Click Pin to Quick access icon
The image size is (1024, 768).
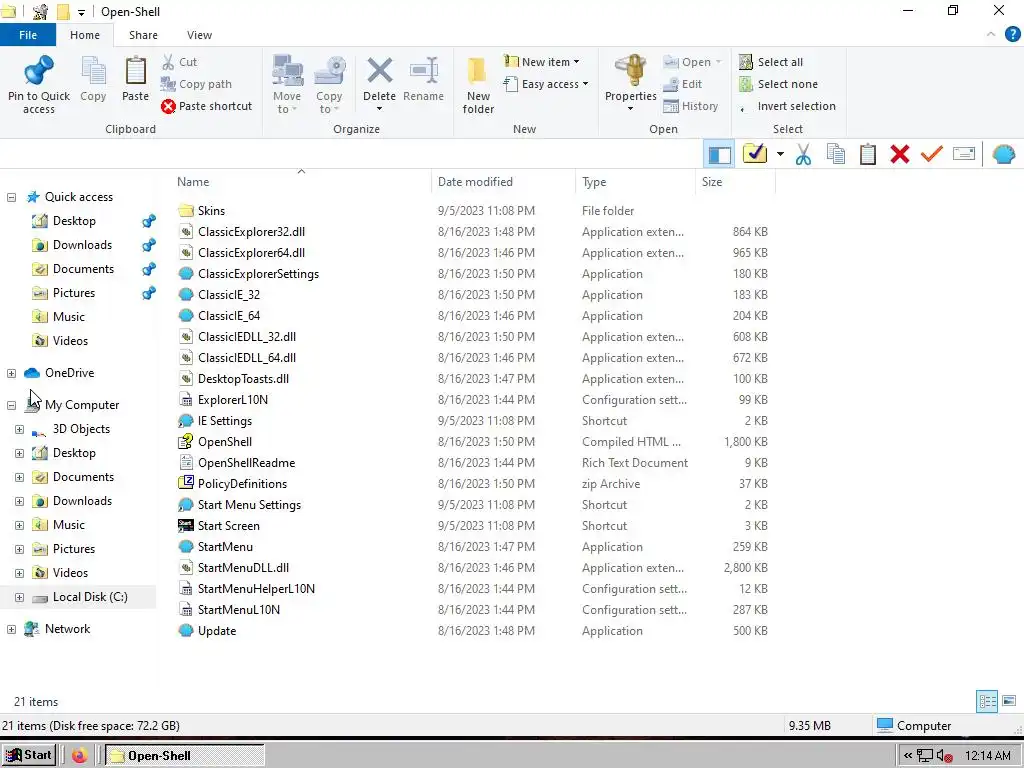pyautogui.click(x=39, y=71)
